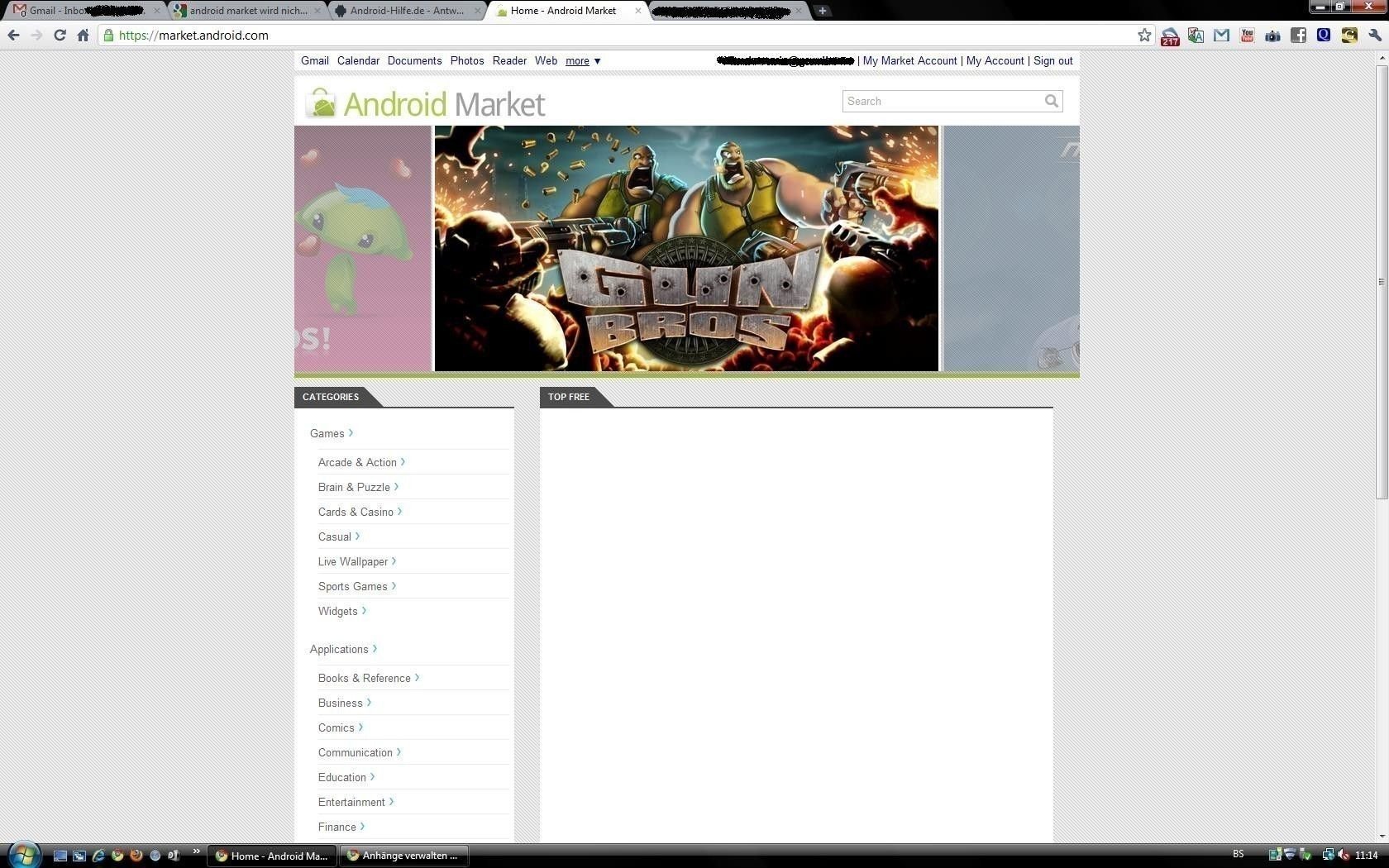Click the blue Q extension icon

[1324, 35]
